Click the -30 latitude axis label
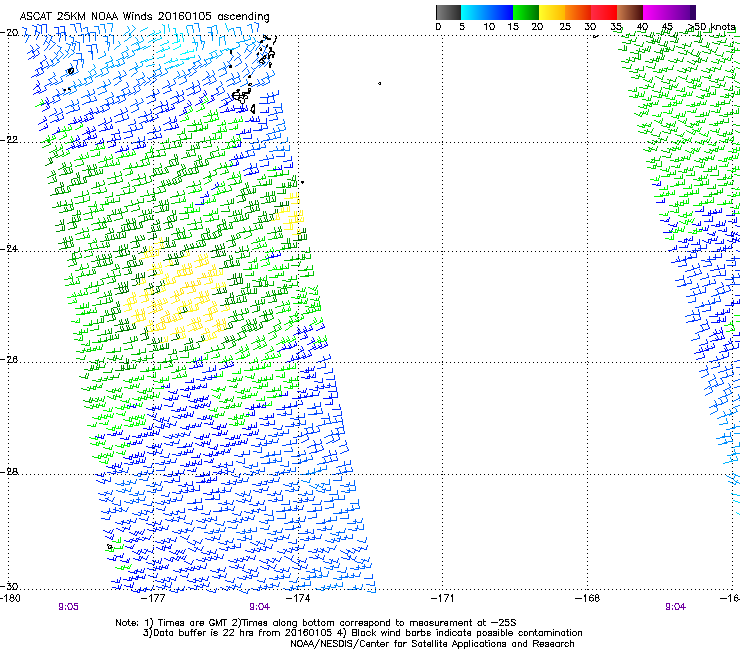740x650 pixels. (9, 586)
